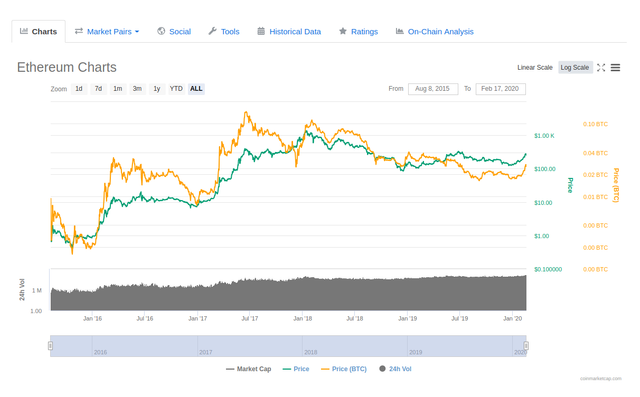Click the Jan '18 x-axis label

click(302, 318)
